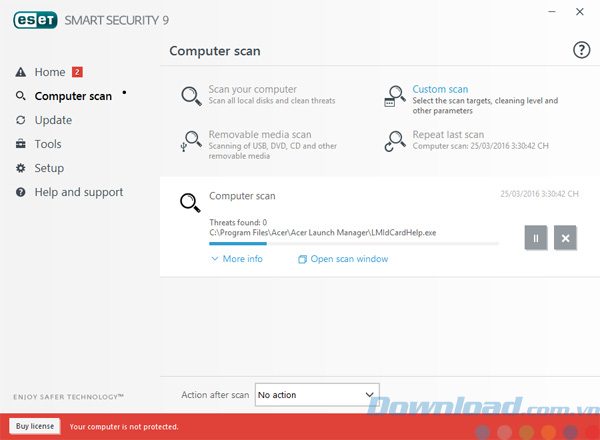Click Buy license button
Image resolution: width=600 pixels, height=440 pixels.
[35, 426]
